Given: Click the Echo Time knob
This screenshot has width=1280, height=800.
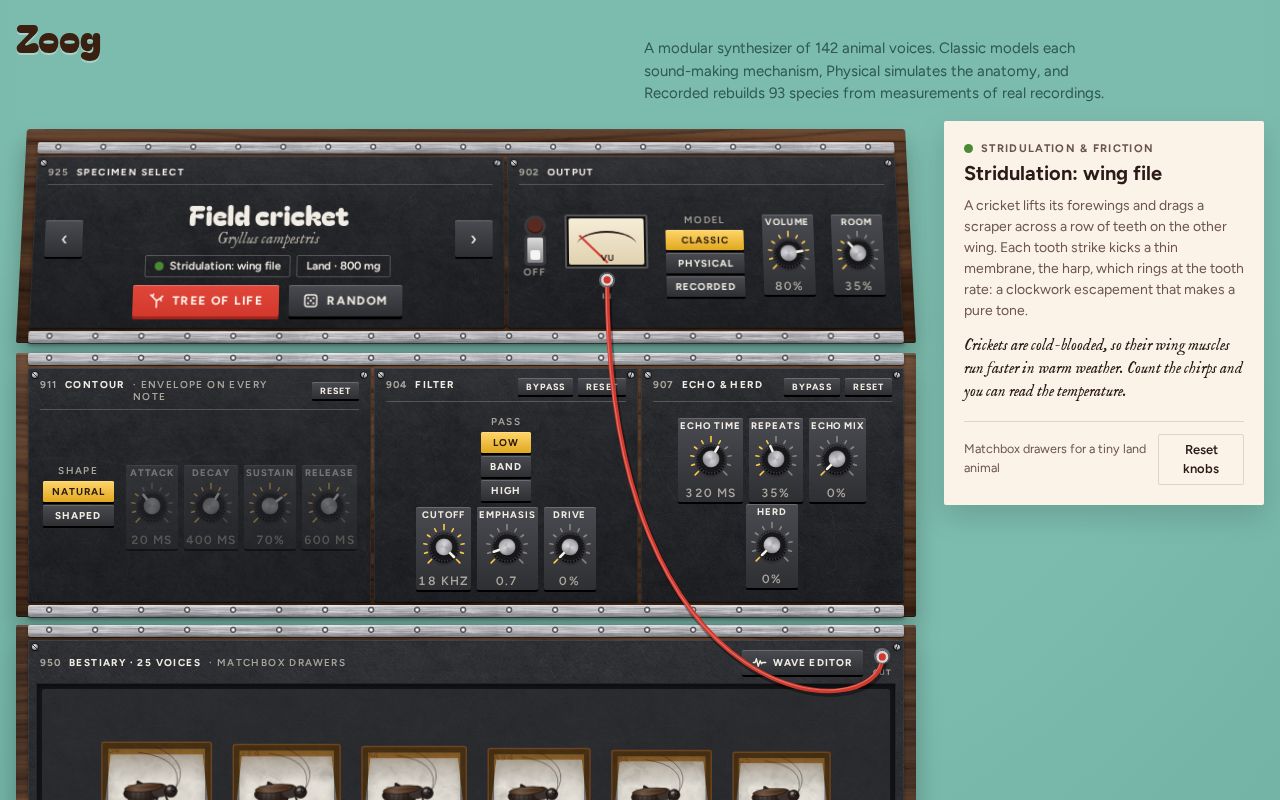Looking at the screenshot, I should pyautogui.click(x=711, y=459).
